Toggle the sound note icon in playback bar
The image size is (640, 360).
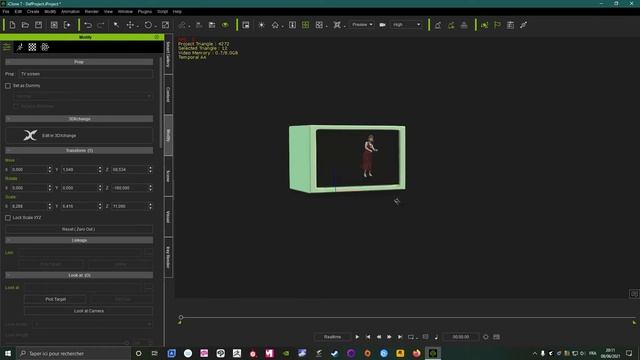tap(436, 337)
